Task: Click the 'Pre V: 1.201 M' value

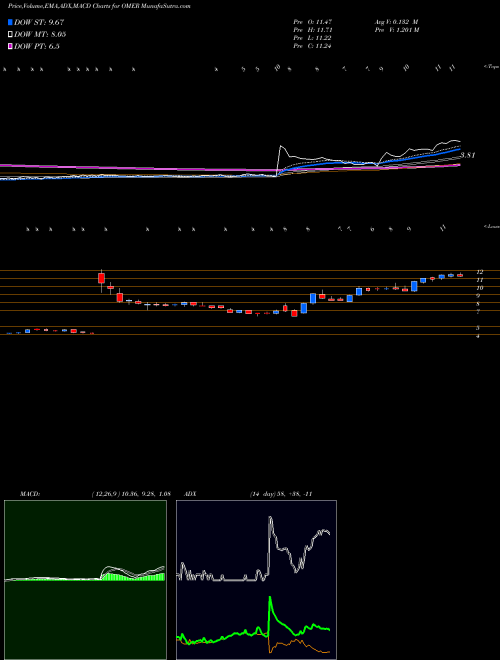Action: tap(396, 30)
